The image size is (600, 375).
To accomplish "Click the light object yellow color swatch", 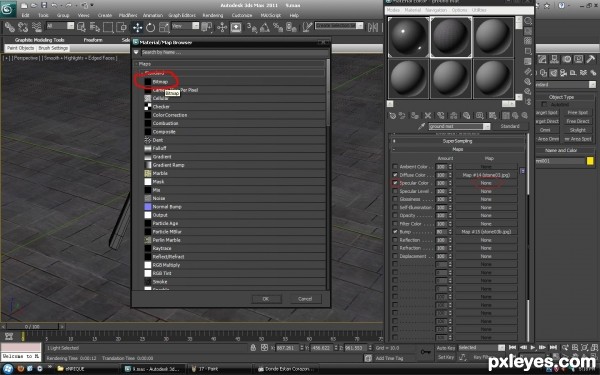I will tap(590, 161).
